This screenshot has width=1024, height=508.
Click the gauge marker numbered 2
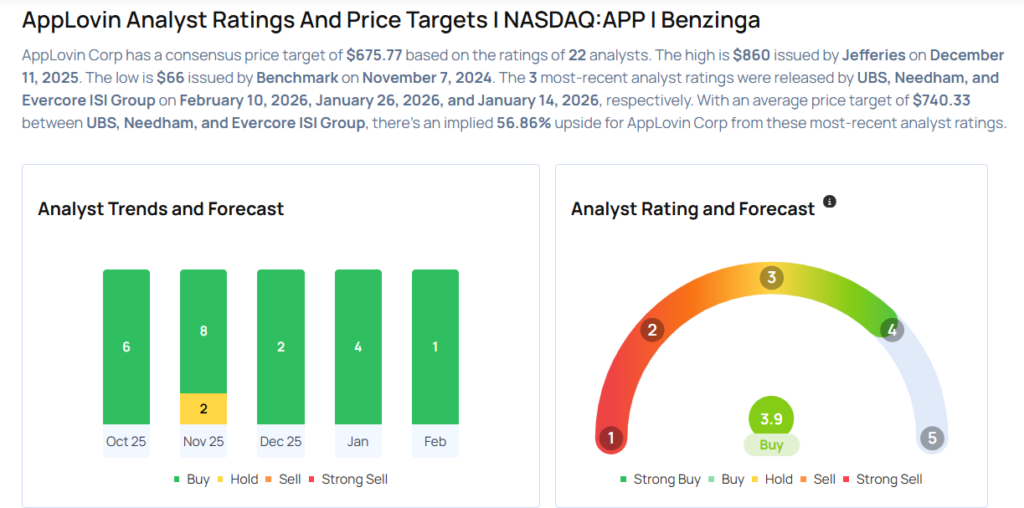(652, 330)
